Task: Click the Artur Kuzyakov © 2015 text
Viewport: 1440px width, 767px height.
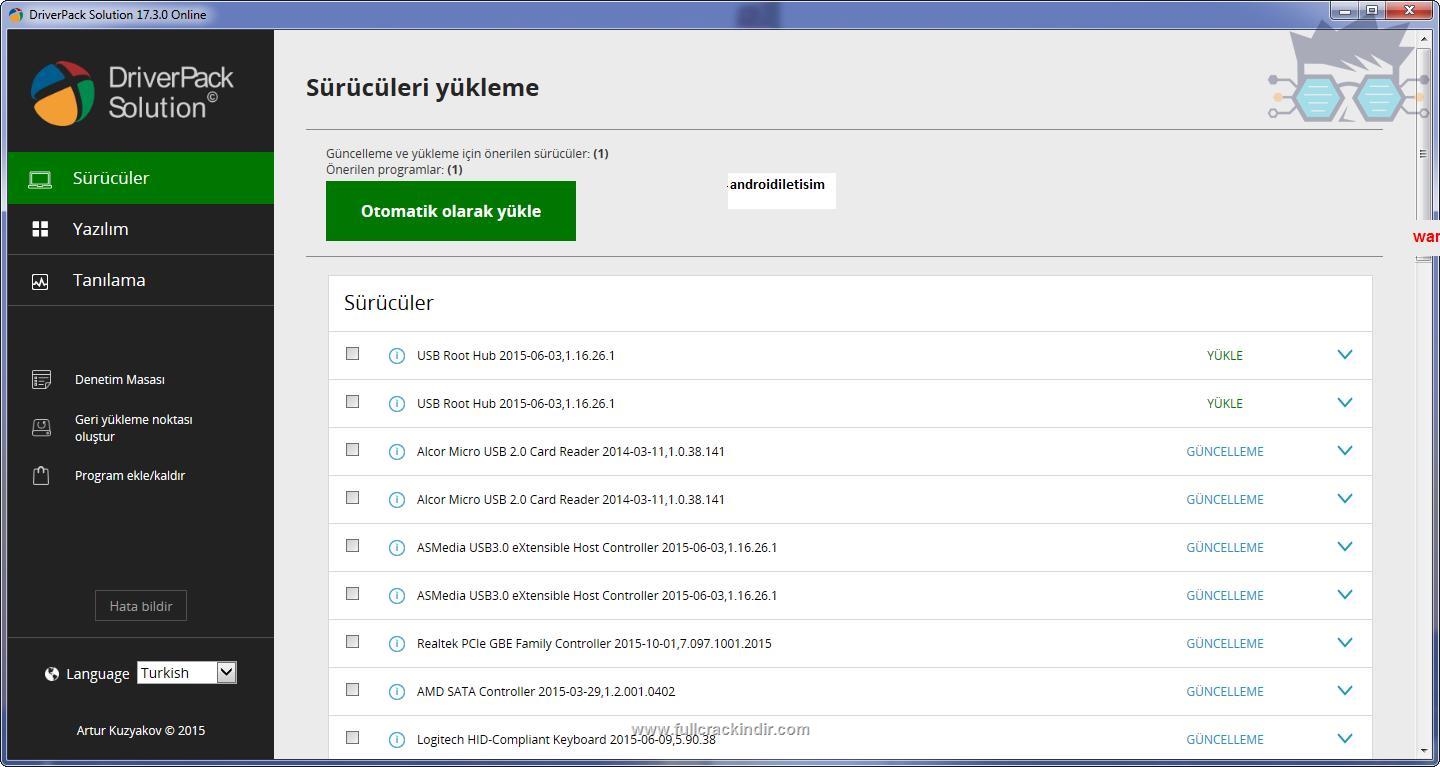Action: [141, 731]
